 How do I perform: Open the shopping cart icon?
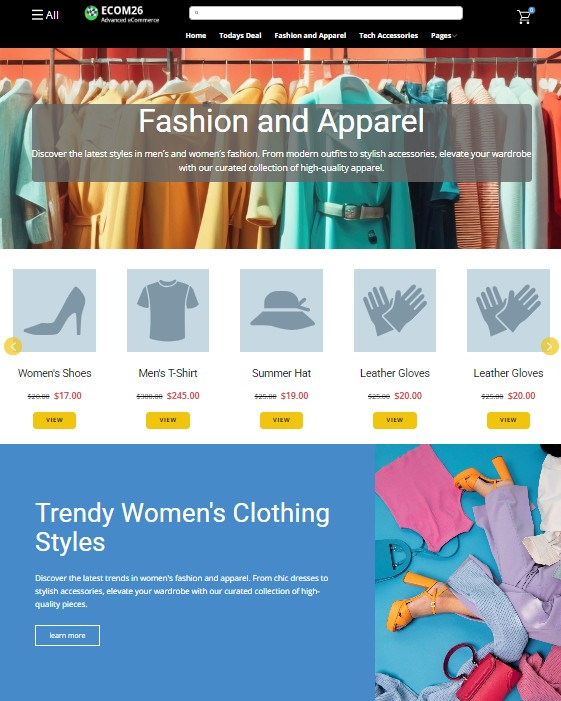point(525,16)
